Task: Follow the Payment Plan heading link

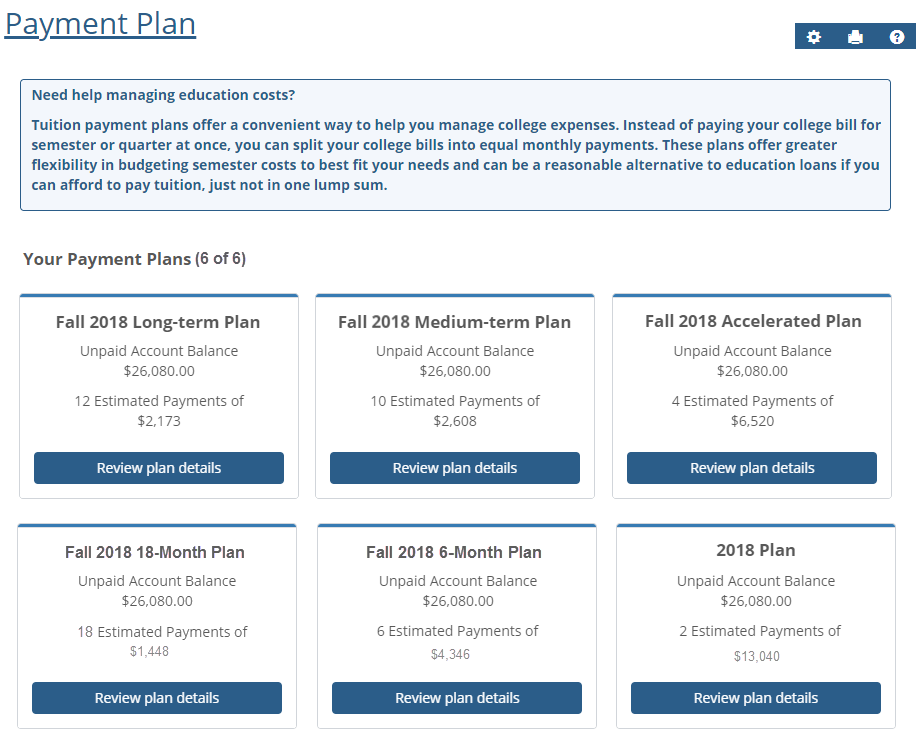Action: point(100,24)
